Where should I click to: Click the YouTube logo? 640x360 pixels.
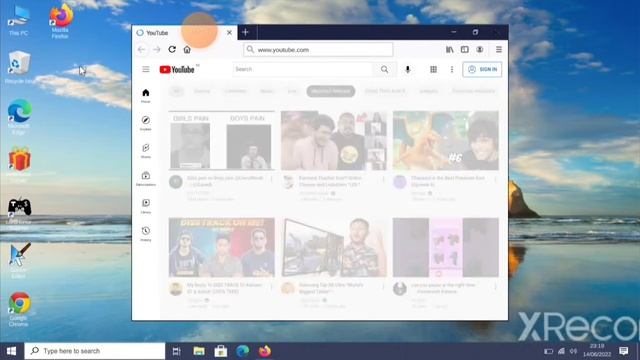[x=177, y=70]
